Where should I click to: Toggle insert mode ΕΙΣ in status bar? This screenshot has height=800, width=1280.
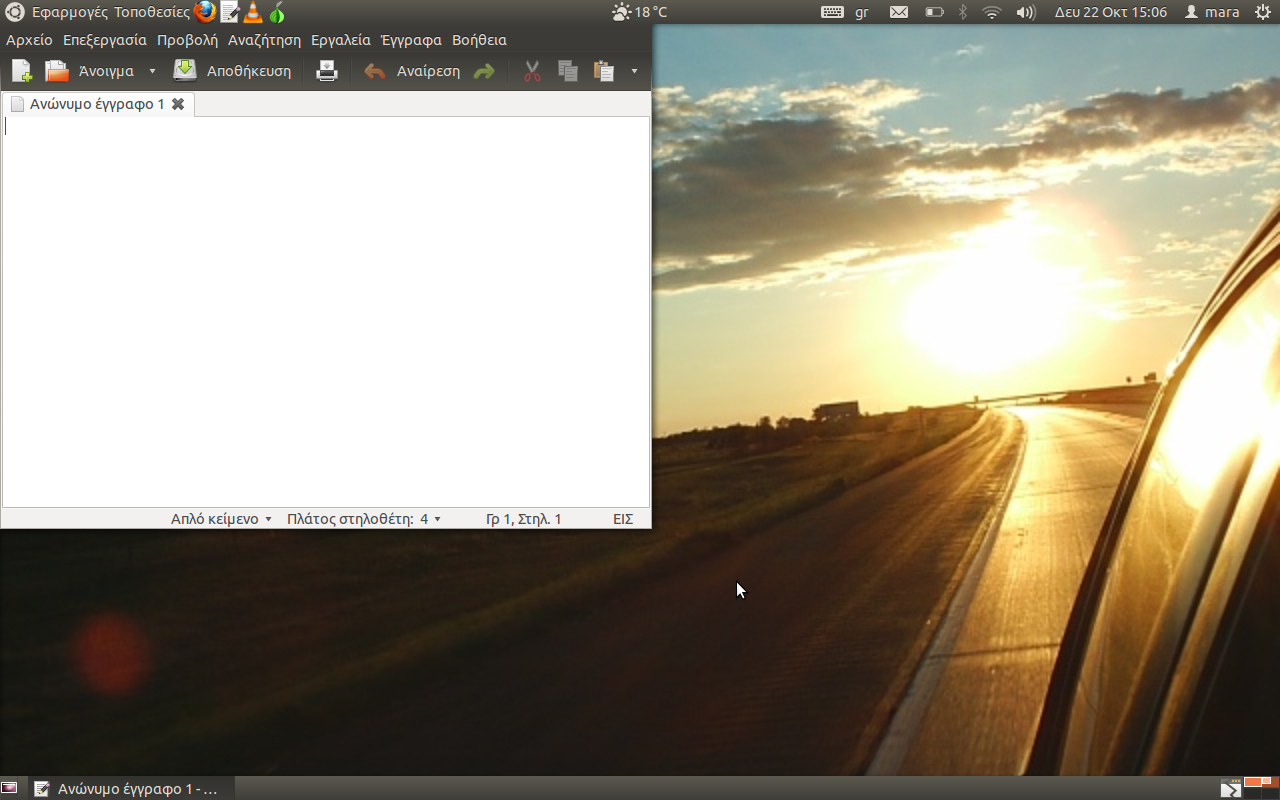[623, 519]
